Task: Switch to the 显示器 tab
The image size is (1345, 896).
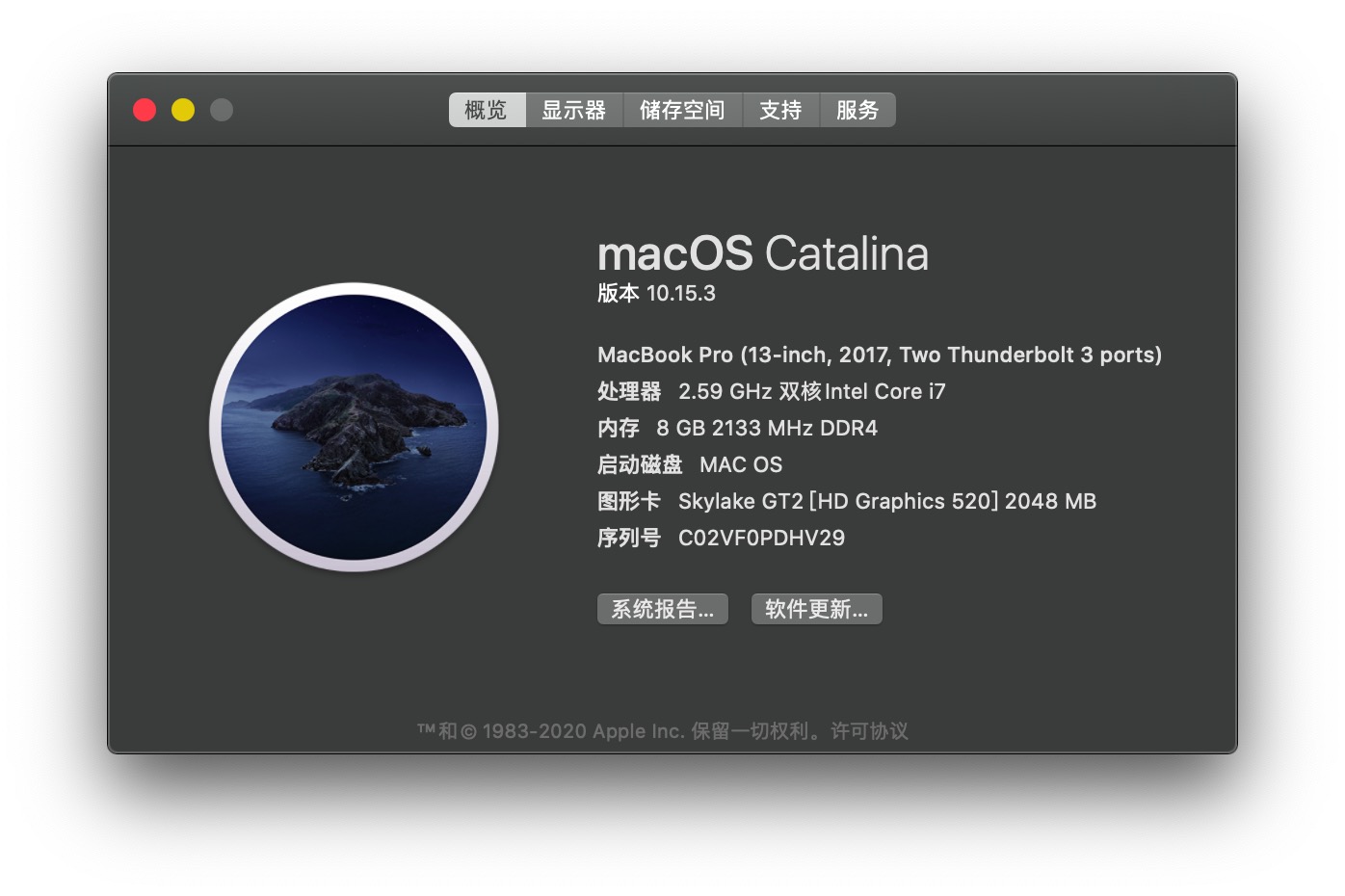Action: [573, 110]
